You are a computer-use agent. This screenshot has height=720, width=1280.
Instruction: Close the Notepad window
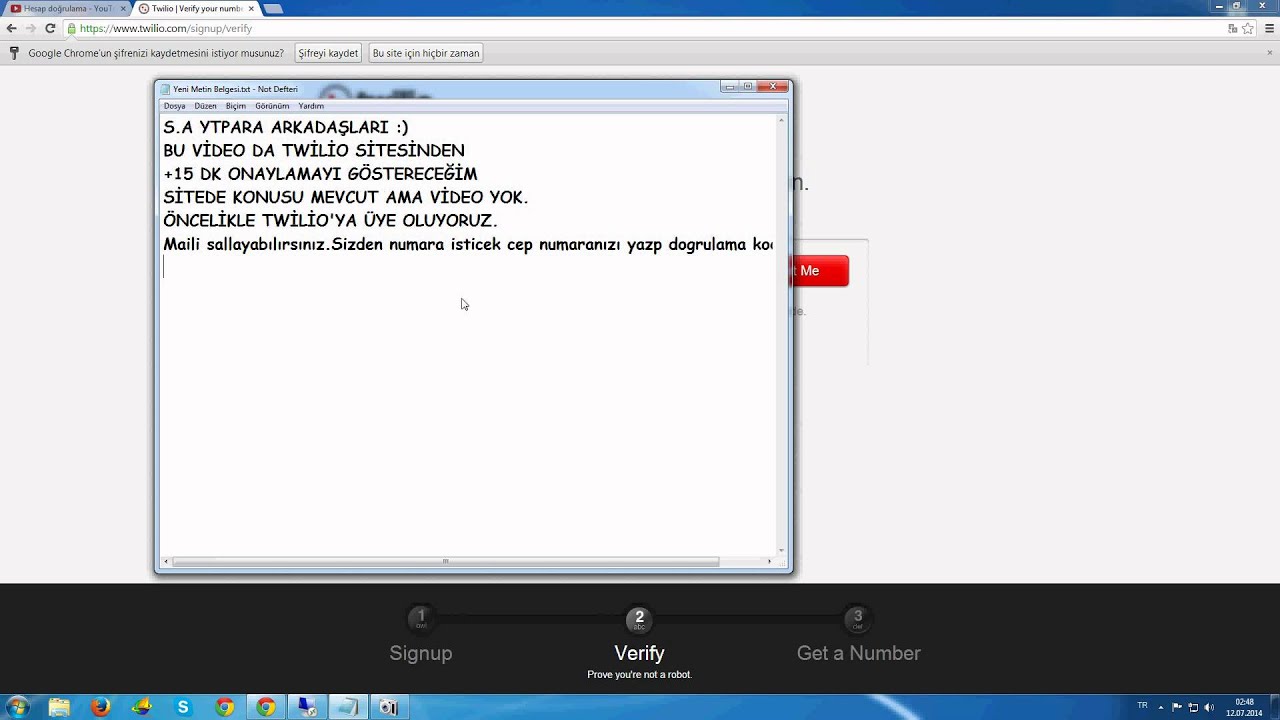[772, 87]
